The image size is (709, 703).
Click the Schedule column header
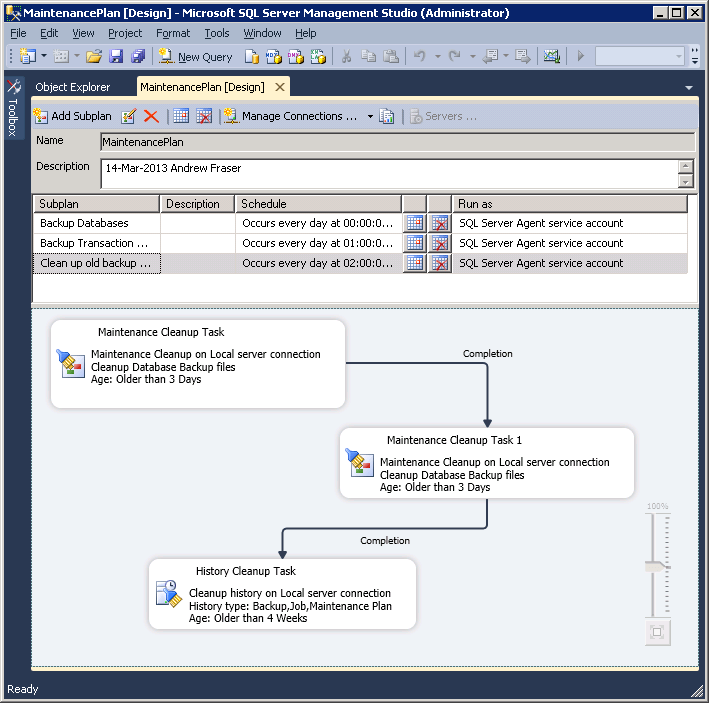[318, 204]
